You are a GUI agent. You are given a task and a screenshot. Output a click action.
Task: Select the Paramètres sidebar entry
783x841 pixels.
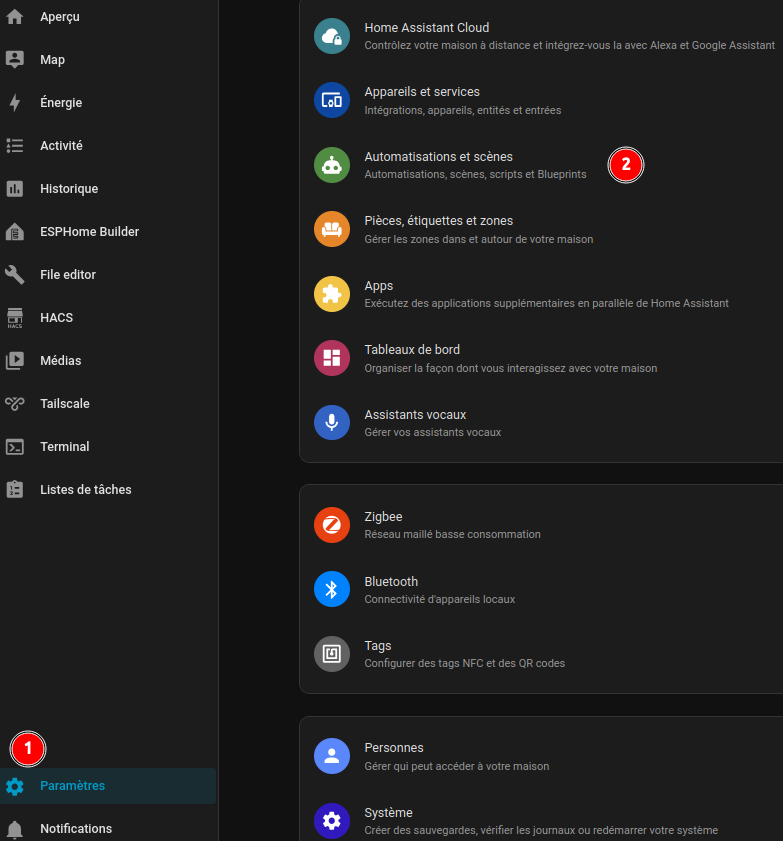tap(108, 786)
